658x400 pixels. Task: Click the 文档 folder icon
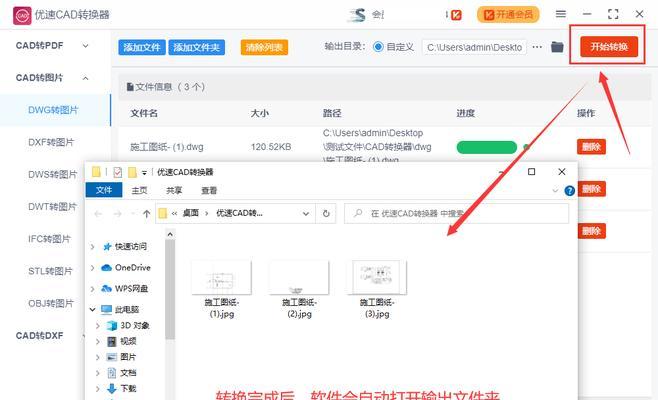[112, 373]
